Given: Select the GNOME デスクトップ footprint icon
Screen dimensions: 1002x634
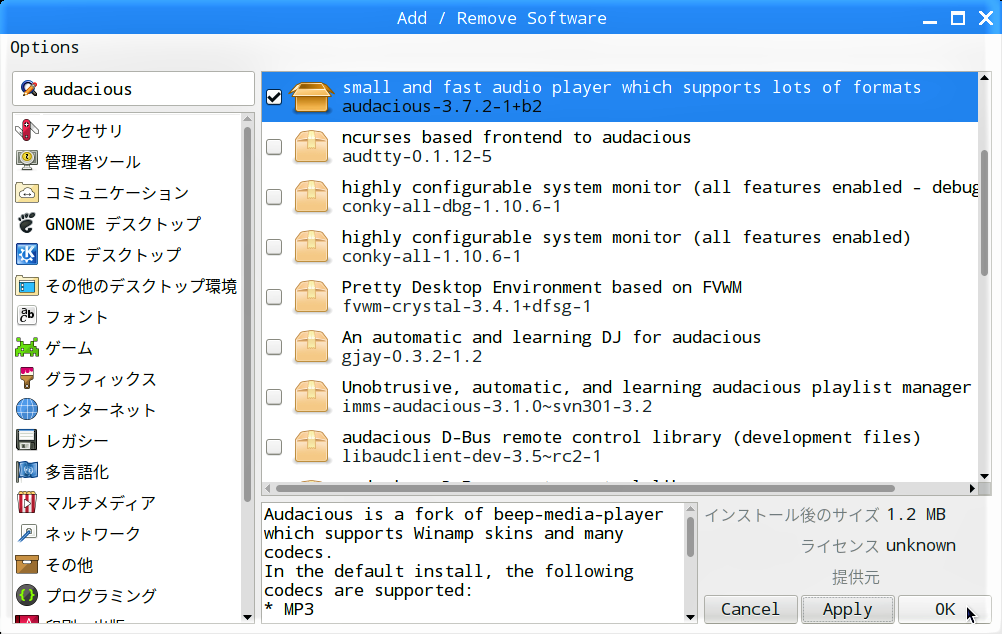Looking at the screenshot, I should tap(27, 224).
